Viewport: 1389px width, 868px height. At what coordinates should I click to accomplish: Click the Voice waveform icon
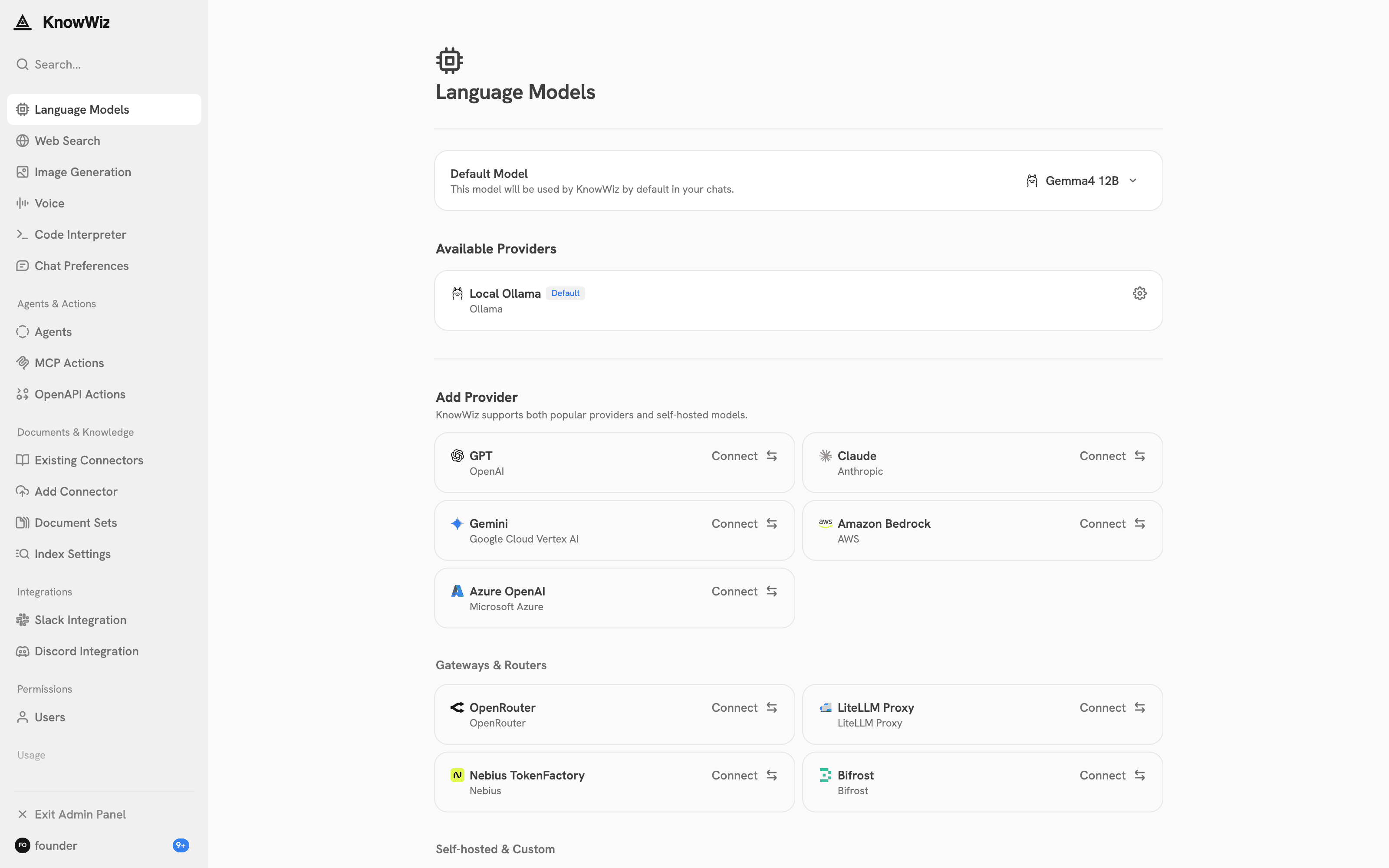23,203
